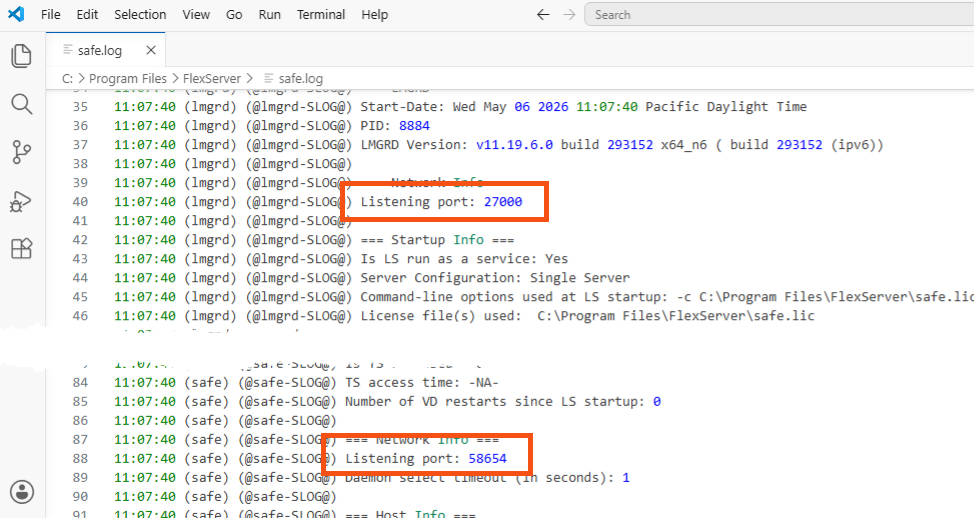Image resolution: width=974 pixels, height=518 pixels.
Task: Click the VS Code logo icon
Action: 16,14
